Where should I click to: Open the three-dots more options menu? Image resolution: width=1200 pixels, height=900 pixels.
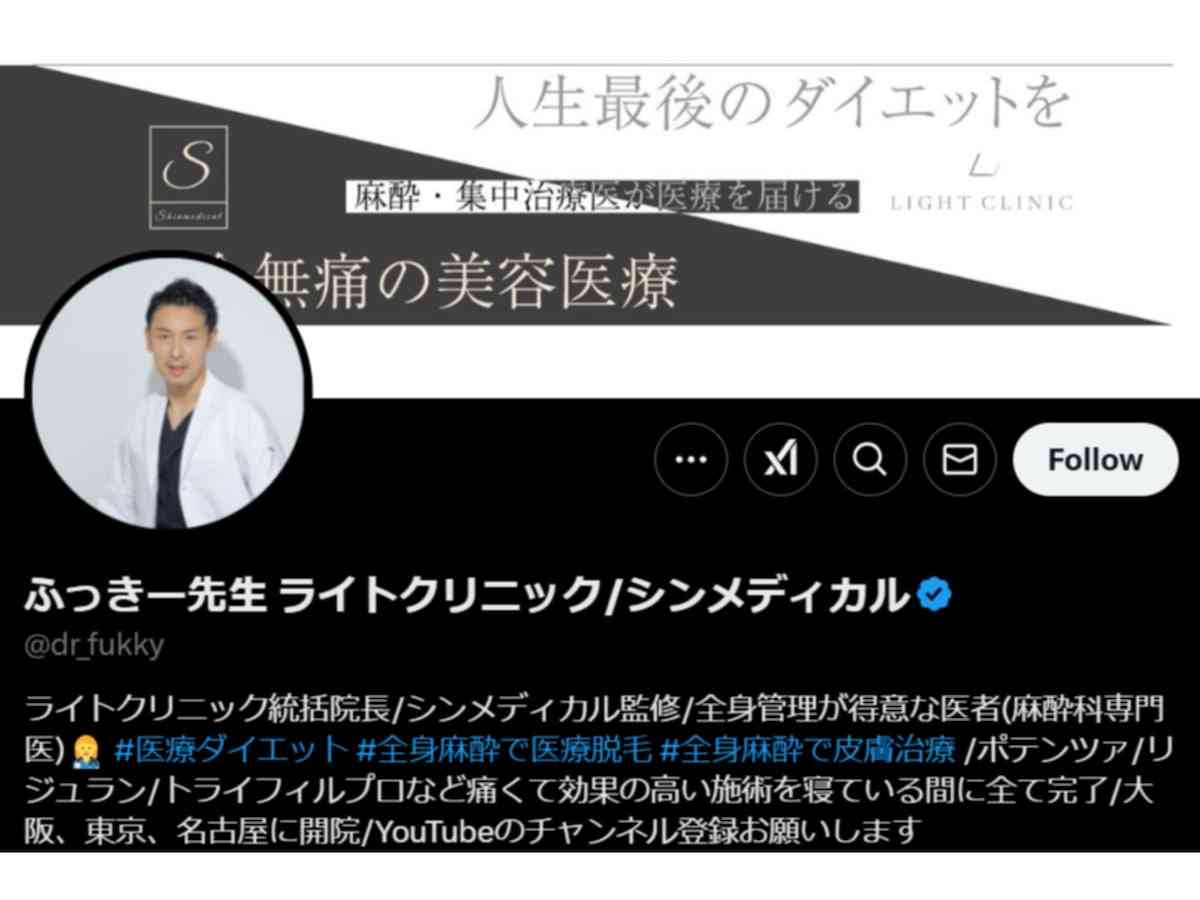(x=691, y=460)
